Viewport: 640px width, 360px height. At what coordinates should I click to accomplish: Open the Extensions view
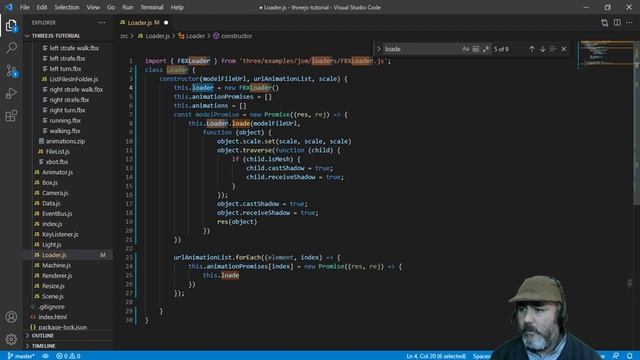[11, 116]
